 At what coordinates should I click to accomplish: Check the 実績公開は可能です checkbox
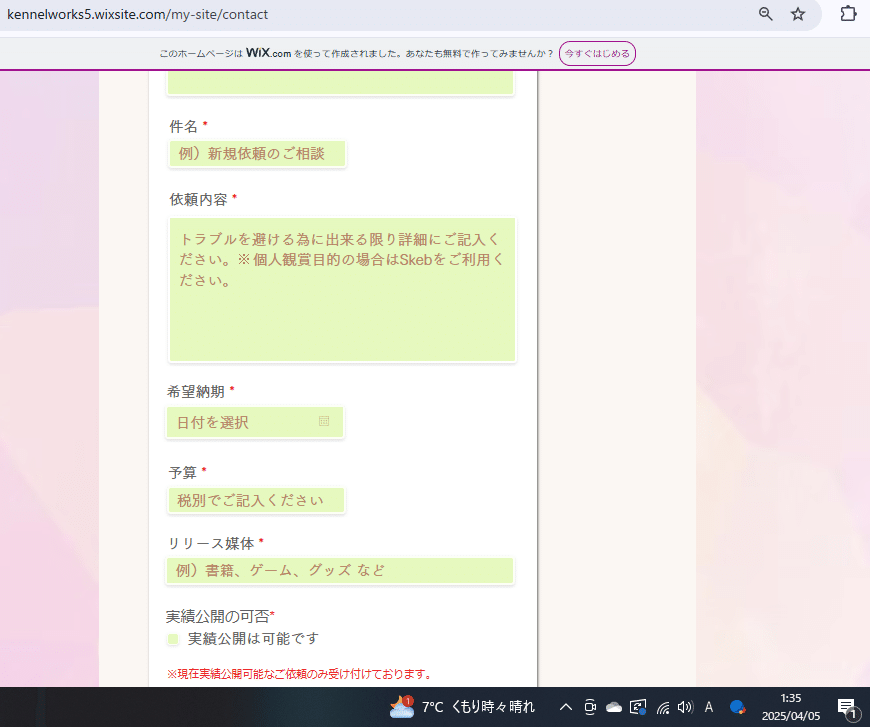(173, 639)
